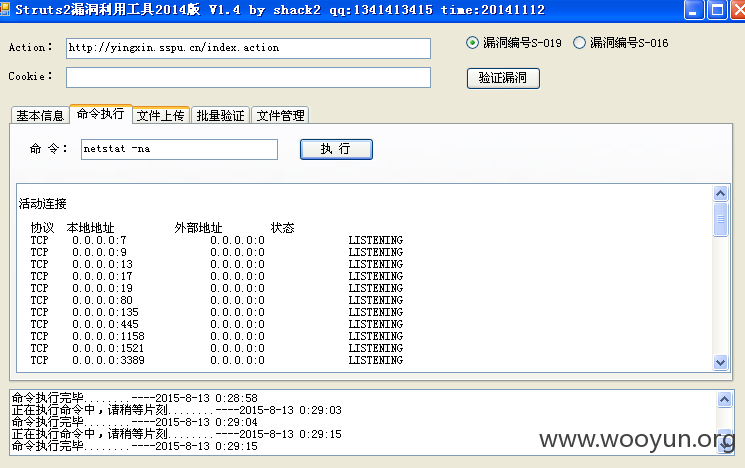Screen dimensions: 745x468
Task: Click the Cookie: field label
Action: [30, 76]
